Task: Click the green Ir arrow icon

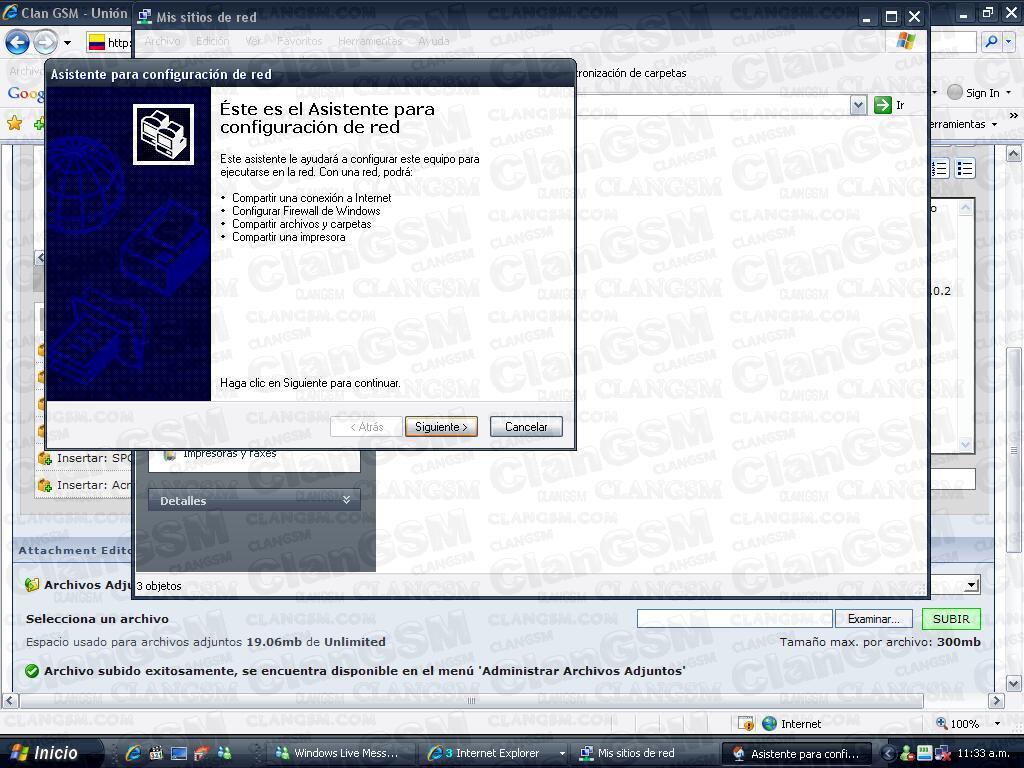Action: [883, 105]
